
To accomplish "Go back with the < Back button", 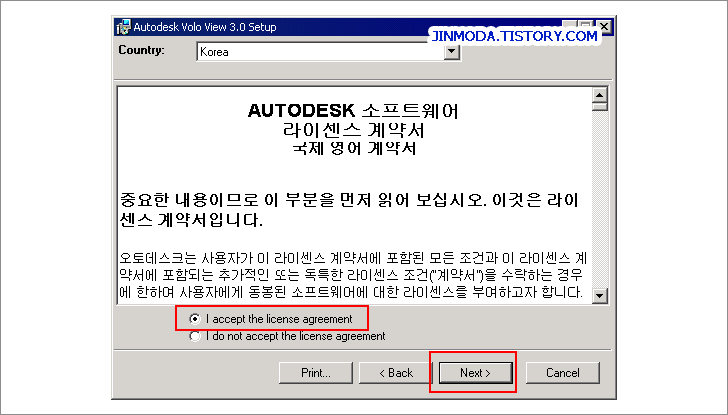I will [396, 373].
